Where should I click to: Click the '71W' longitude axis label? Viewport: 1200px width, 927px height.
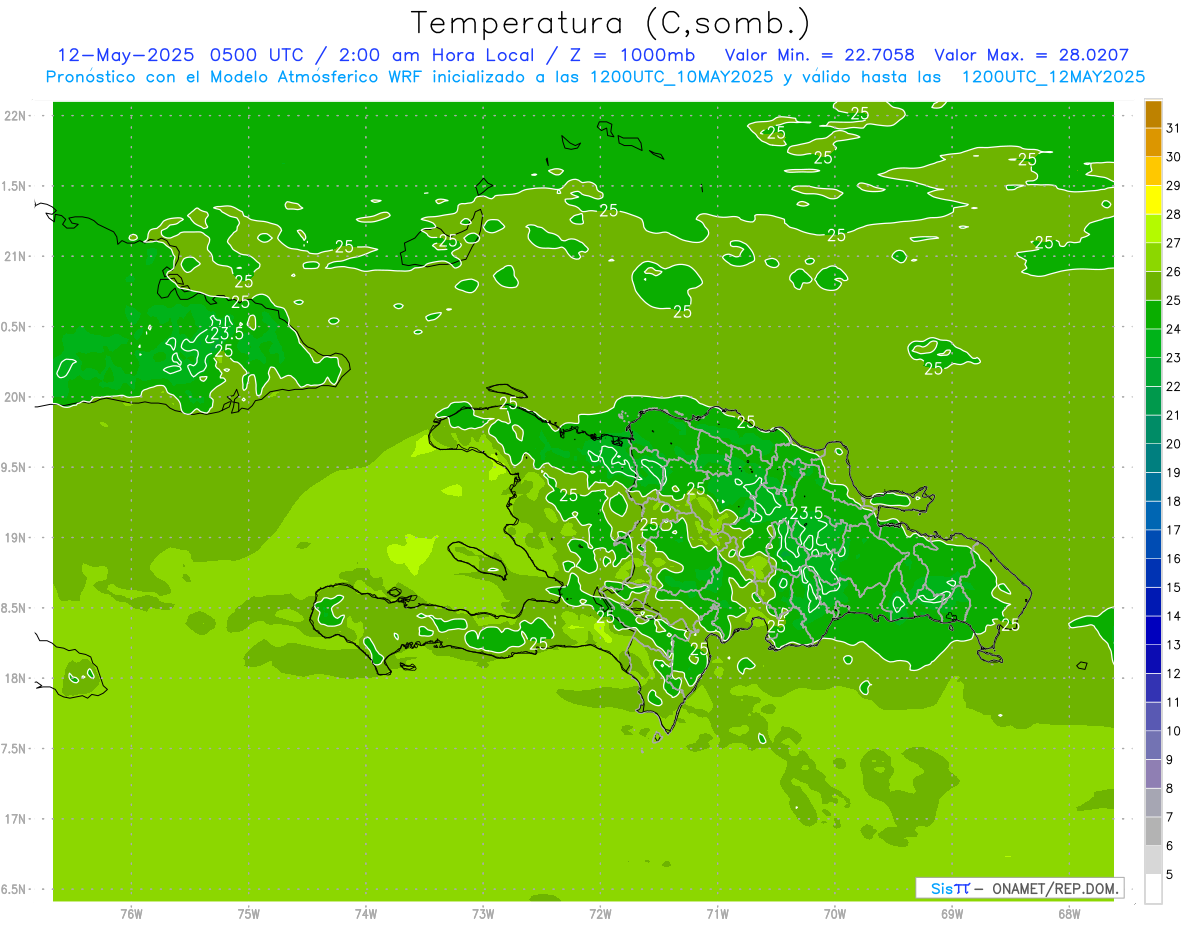717,914
